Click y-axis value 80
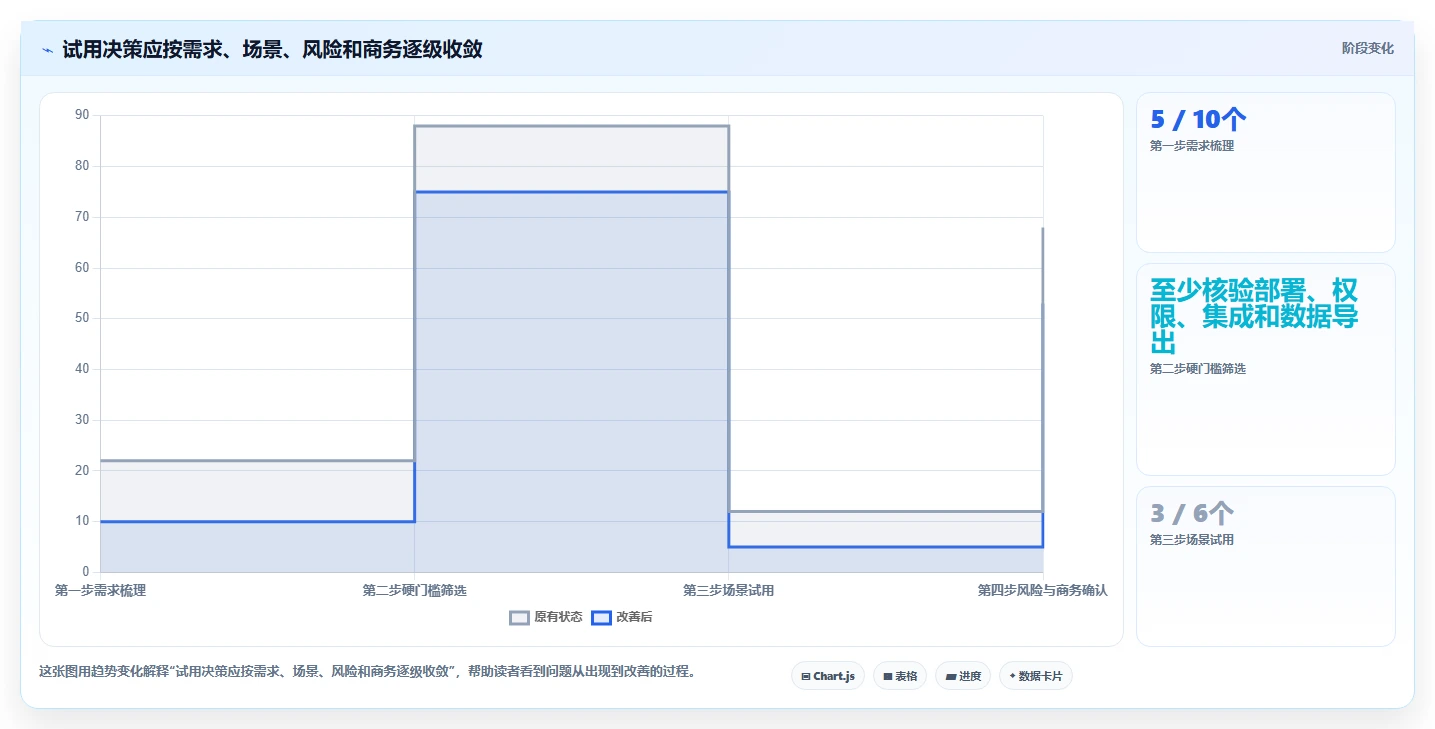Image resolution: width=1435 pixels, height=729 pixels. pos(82,166)
